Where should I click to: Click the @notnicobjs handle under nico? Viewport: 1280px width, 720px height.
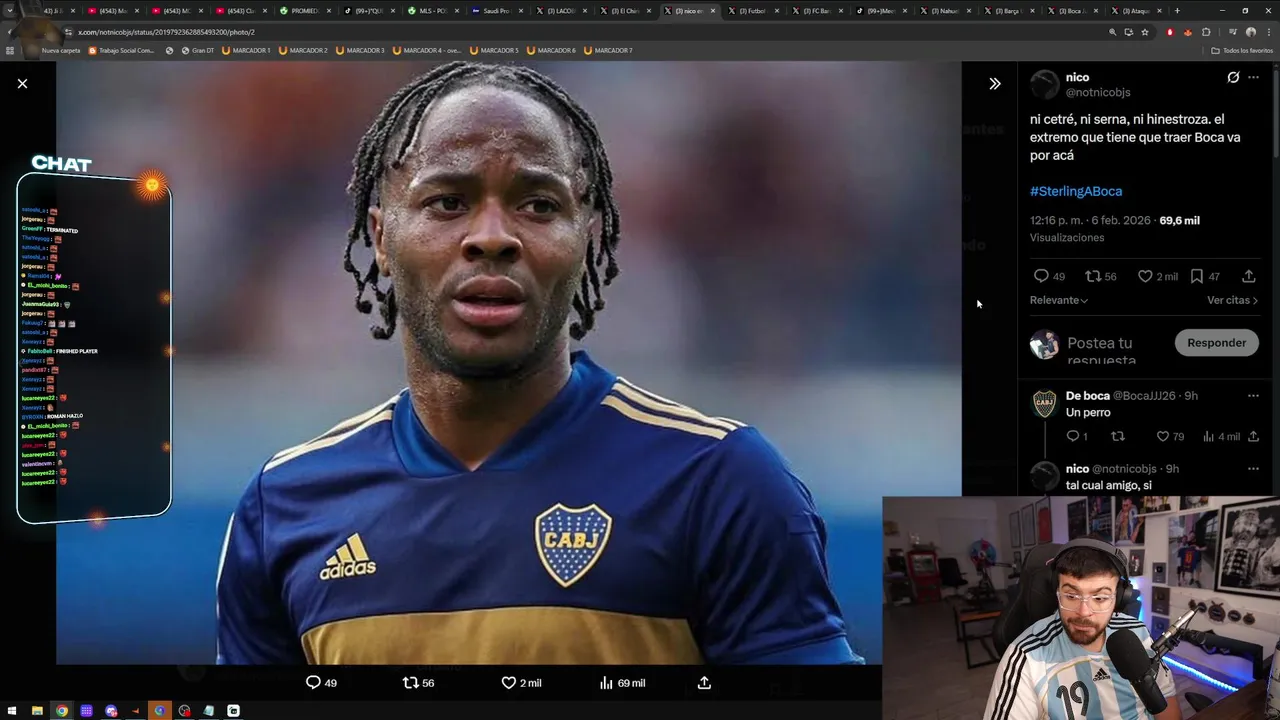(x=1098, y=92)
